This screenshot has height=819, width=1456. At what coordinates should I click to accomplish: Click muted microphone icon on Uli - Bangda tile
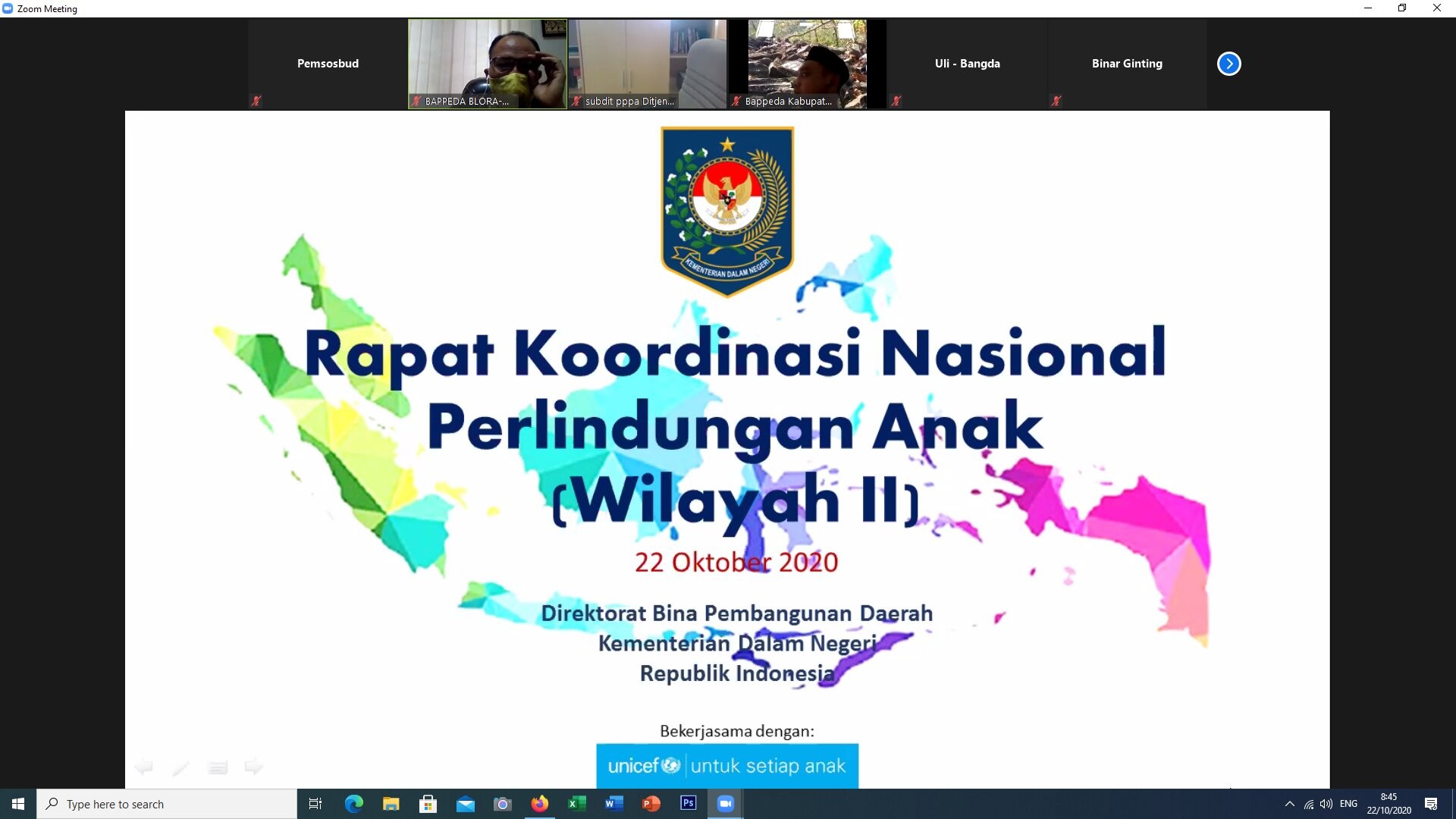[896, 101]
